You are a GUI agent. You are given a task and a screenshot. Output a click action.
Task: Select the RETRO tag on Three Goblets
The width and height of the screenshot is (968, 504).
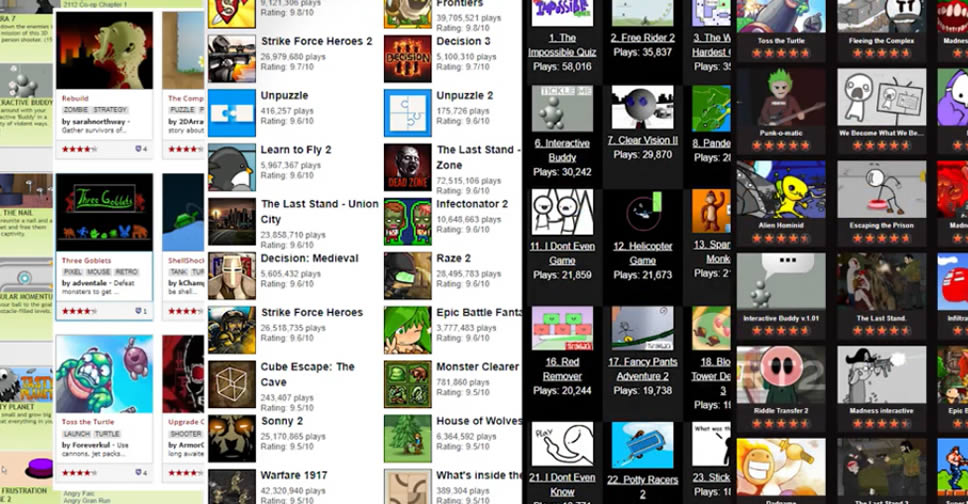[x=126, y=271]
